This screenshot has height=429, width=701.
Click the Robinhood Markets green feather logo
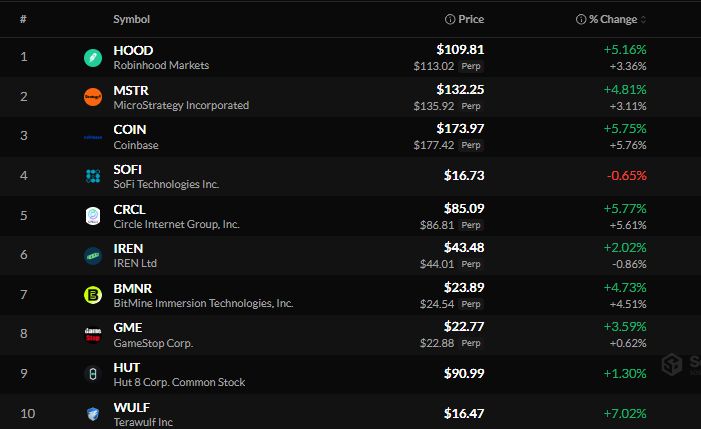click(93, 58)
